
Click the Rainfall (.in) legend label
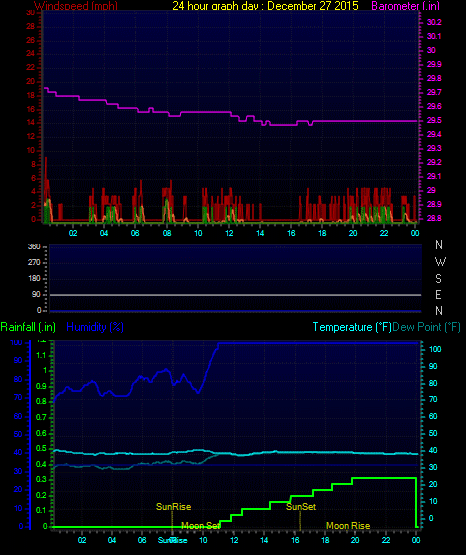coord(28,327)
